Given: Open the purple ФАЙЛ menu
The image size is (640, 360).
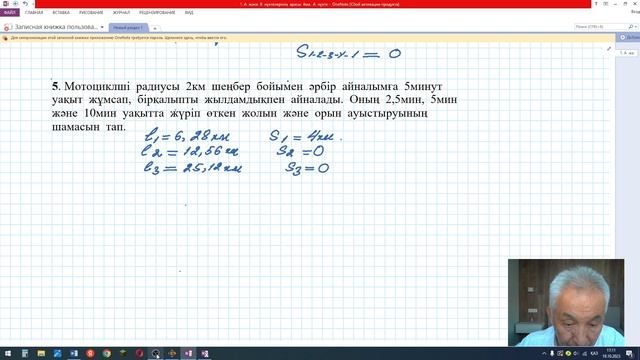Looking at the screenshot, I should click(x=9, y=13).
